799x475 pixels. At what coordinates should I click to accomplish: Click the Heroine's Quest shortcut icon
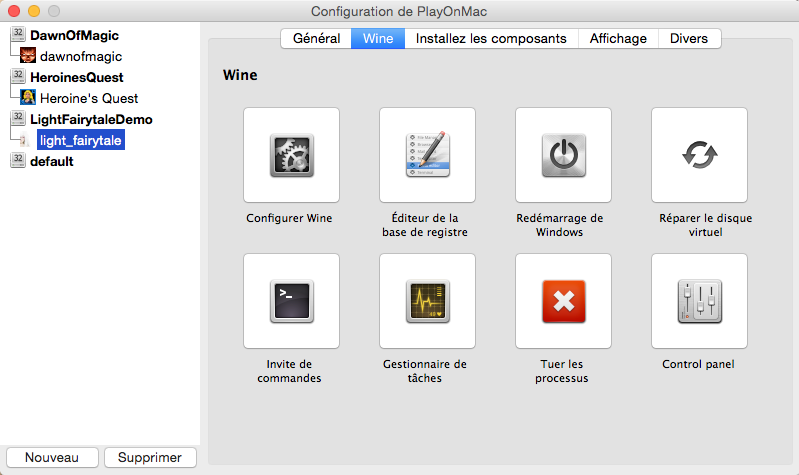point(28,97)
